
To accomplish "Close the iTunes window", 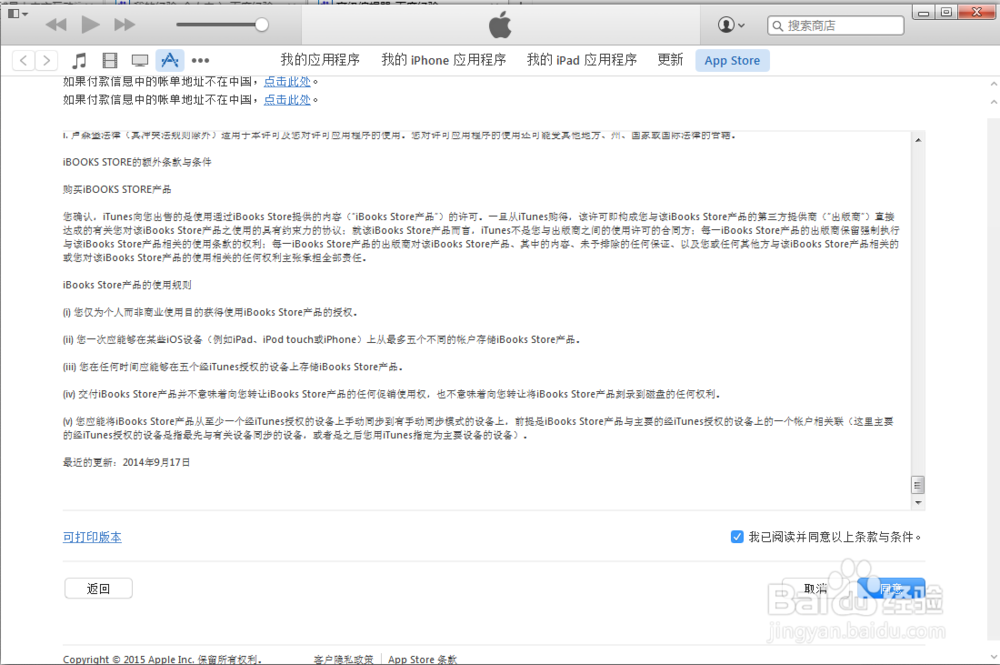I will (x=976, y=12).
